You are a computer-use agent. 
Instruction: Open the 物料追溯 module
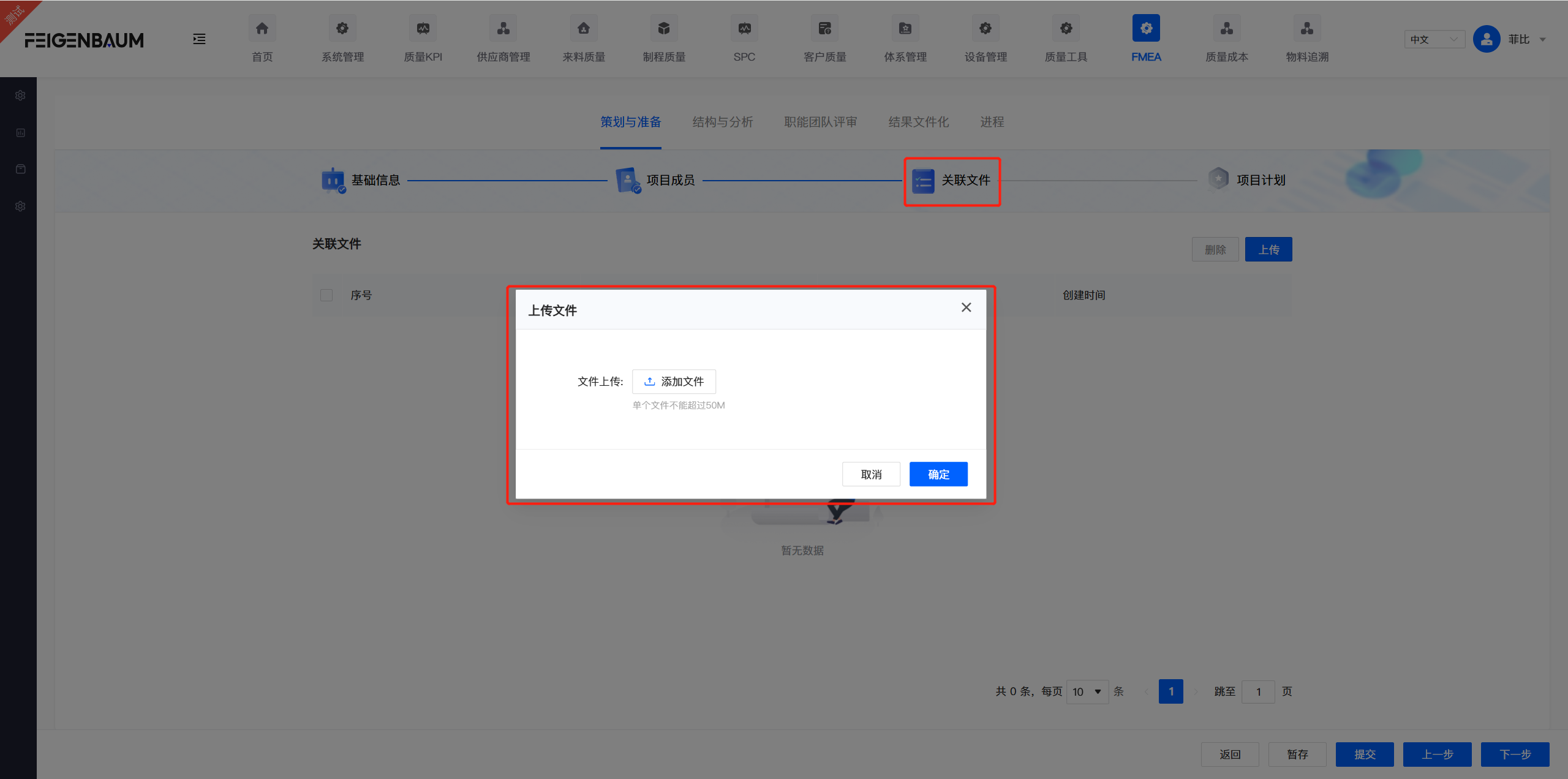tap(1305, 39)
